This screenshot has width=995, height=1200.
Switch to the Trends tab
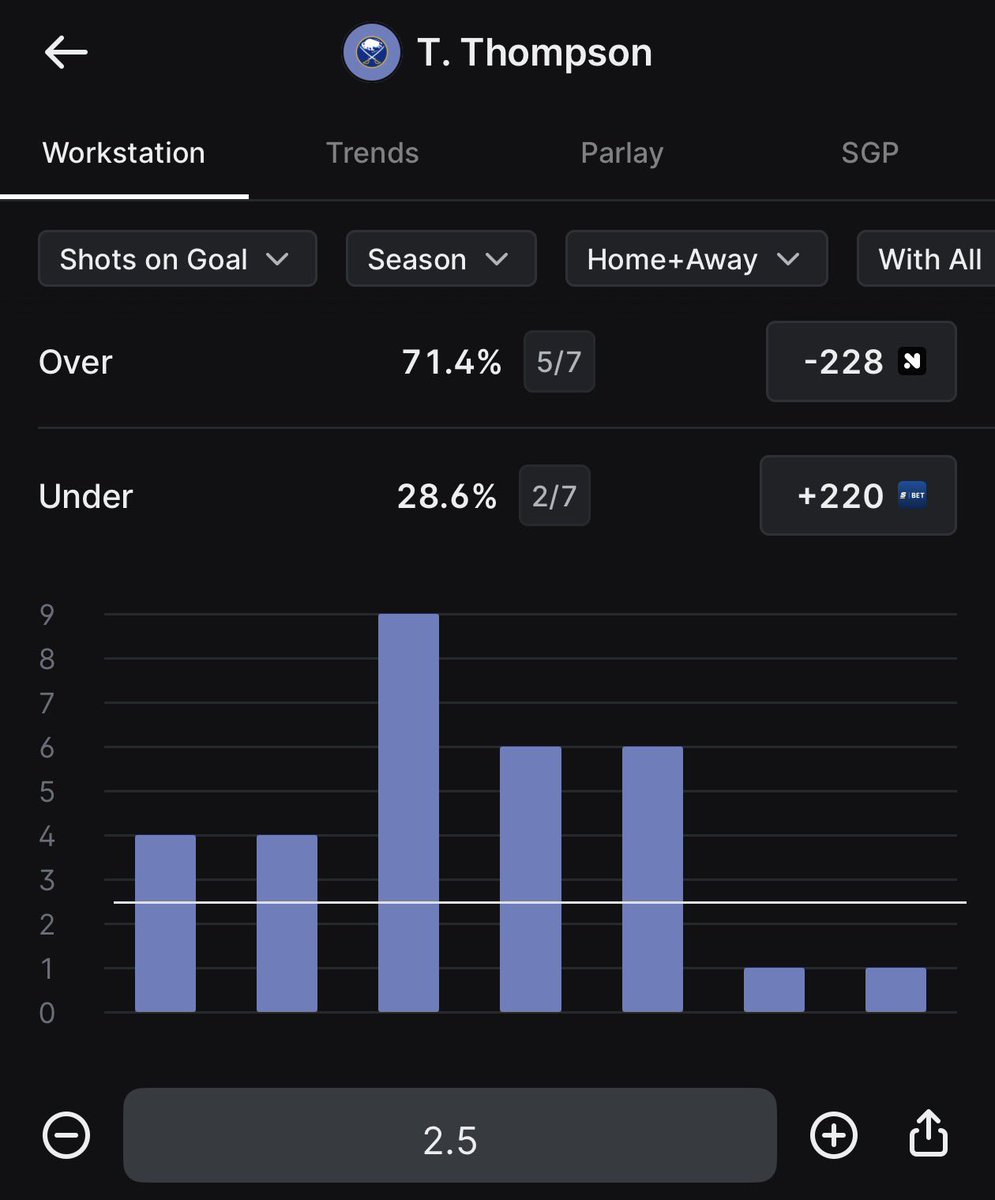372,153
